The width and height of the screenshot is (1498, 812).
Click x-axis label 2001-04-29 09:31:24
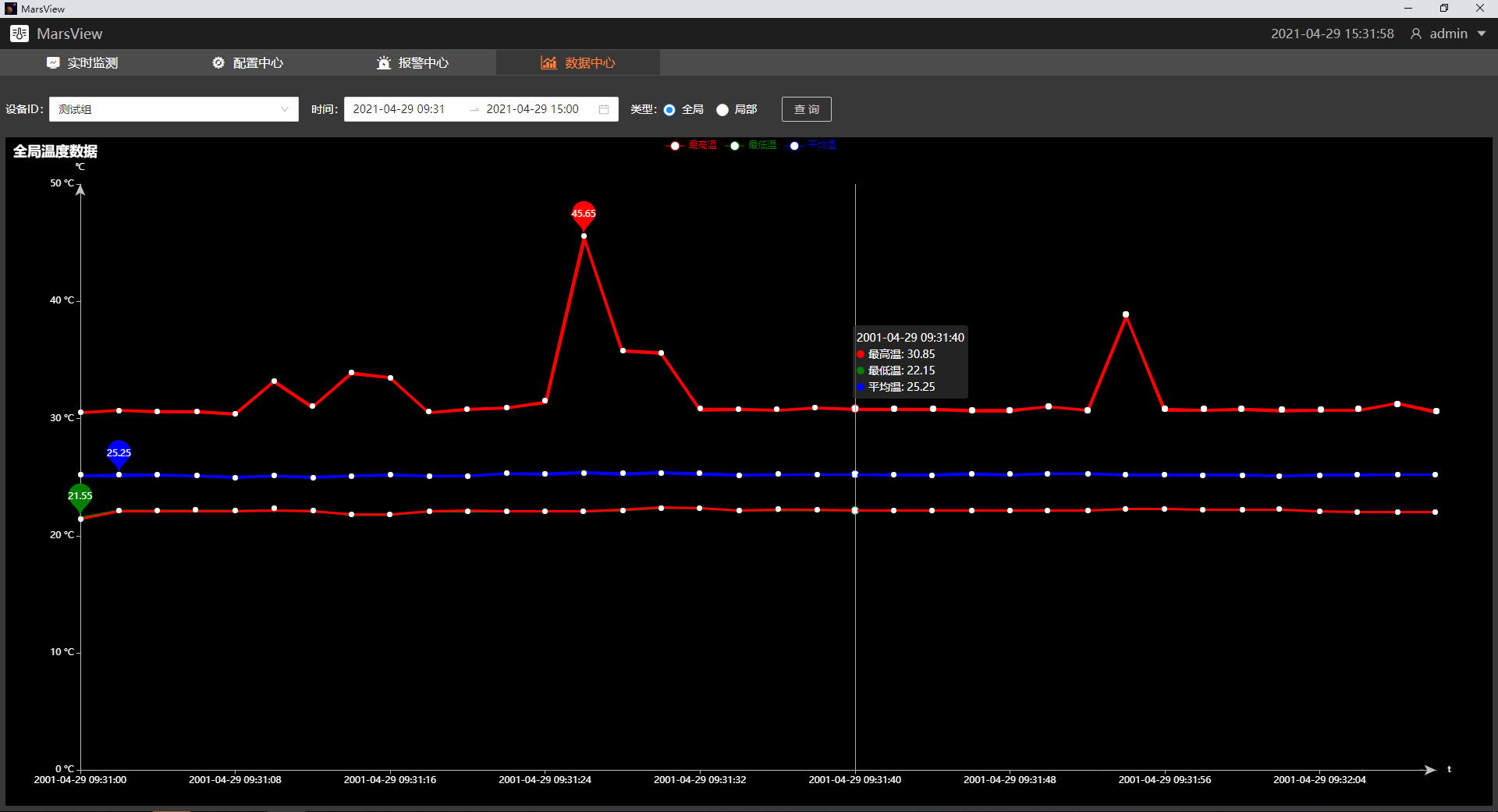[x=545, y=779]
